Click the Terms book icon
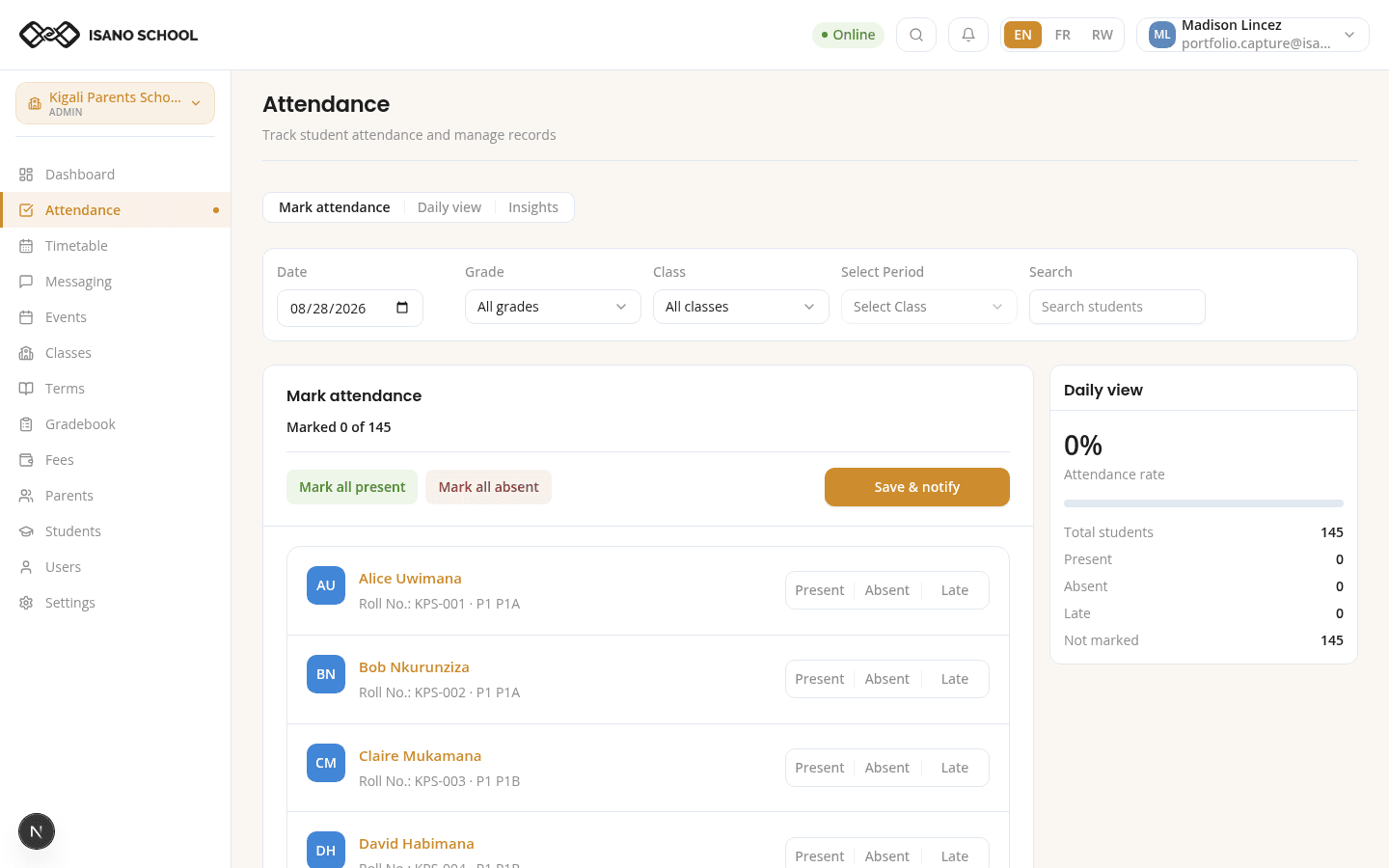1389x868 pixels. click(26, 389)
